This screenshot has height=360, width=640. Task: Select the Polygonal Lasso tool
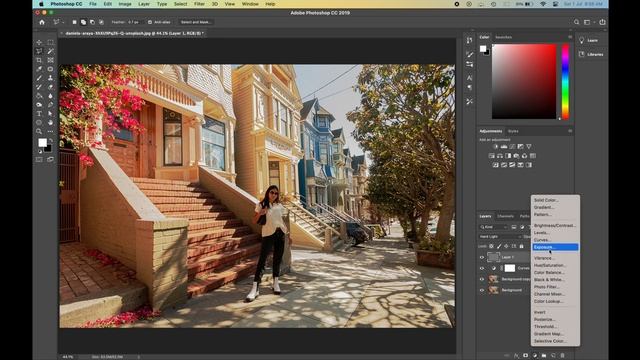coord(39,51)
